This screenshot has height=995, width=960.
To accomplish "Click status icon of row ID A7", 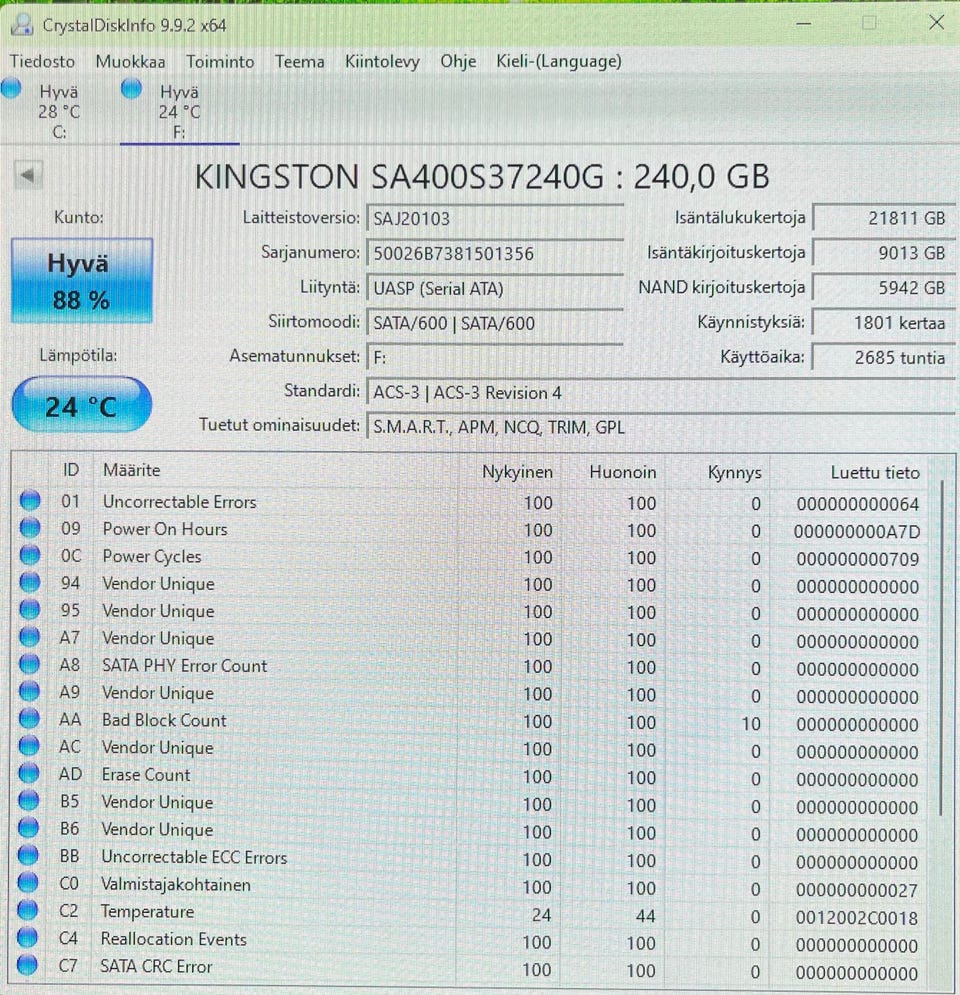I will coord(29,637).
